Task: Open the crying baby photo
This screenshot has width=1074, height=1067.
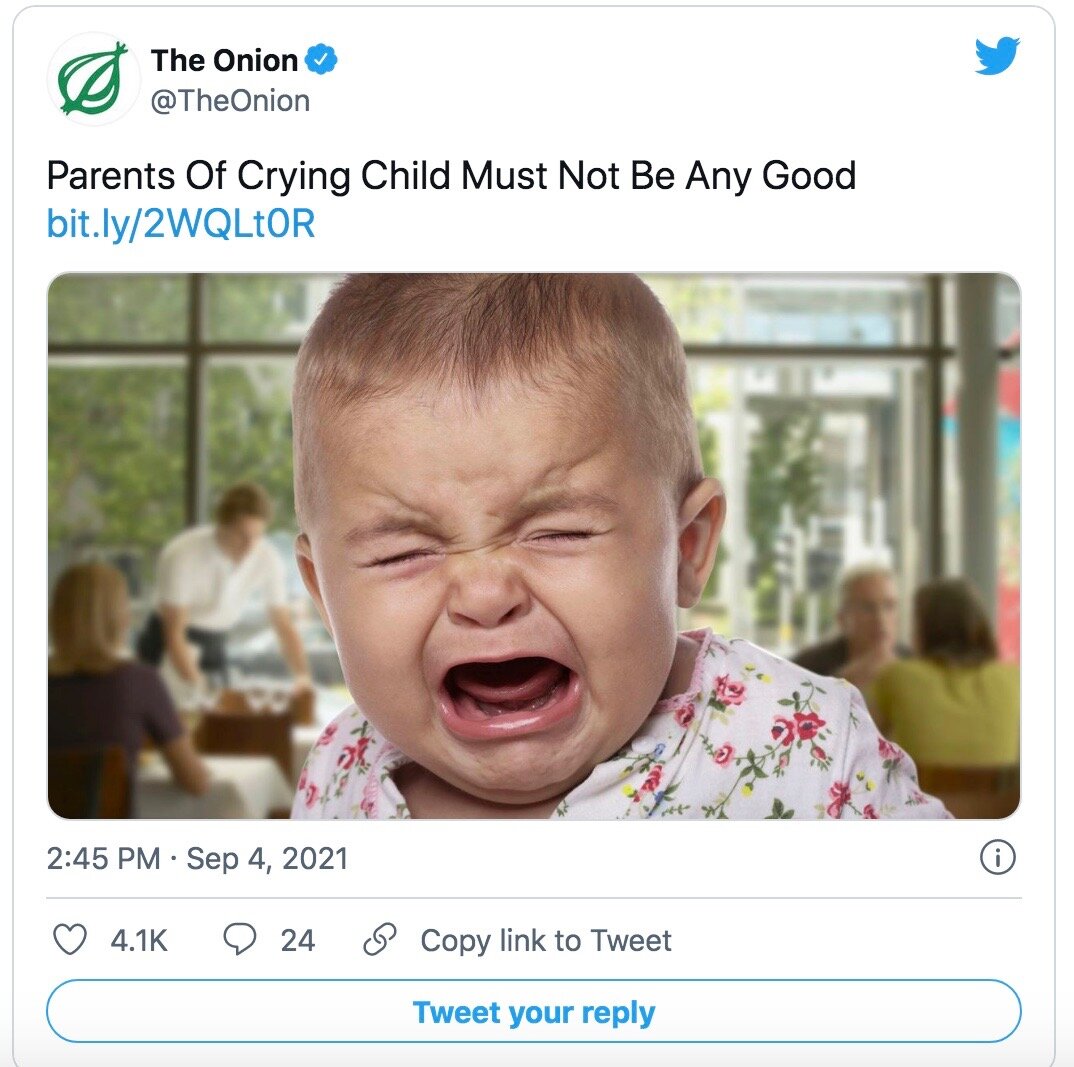Action: [x=534, y=546]
